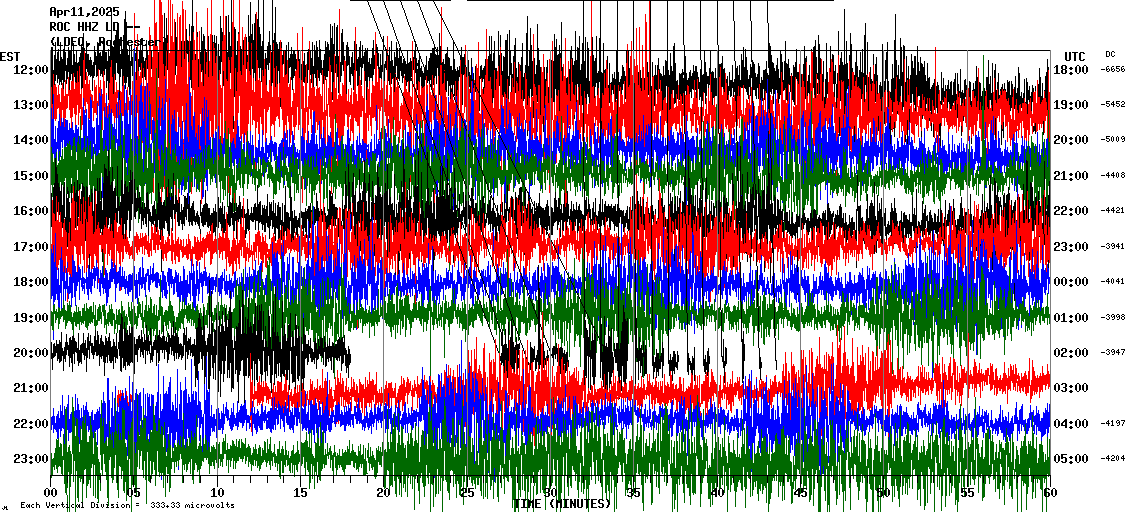The image size is (1130, 519).
Task: Click the EST time label "15:00"
Action: 29,176
